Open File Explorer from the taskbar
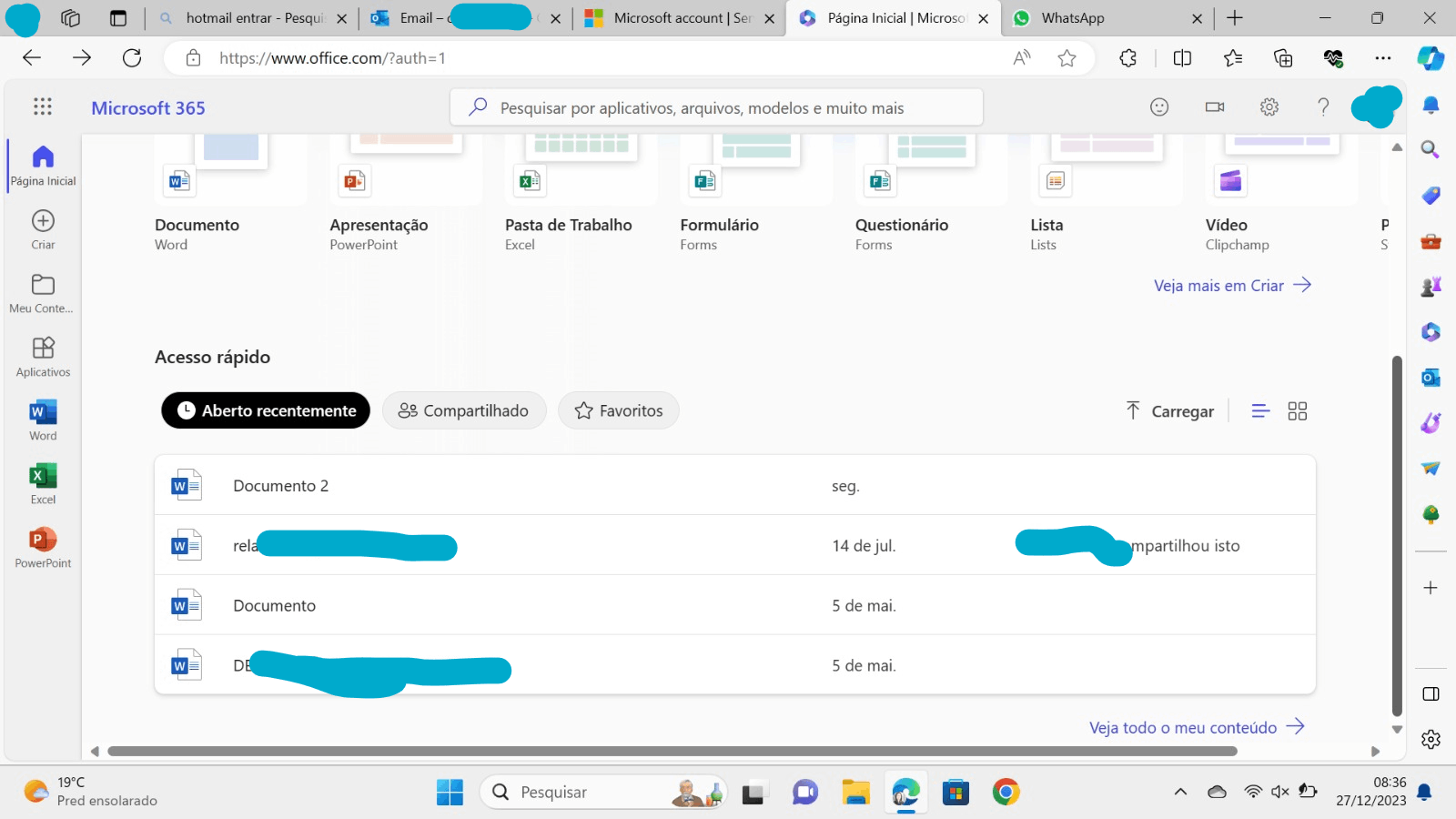Image resolution: width=1456 pixels, height=819 pixels. (855, 793)
